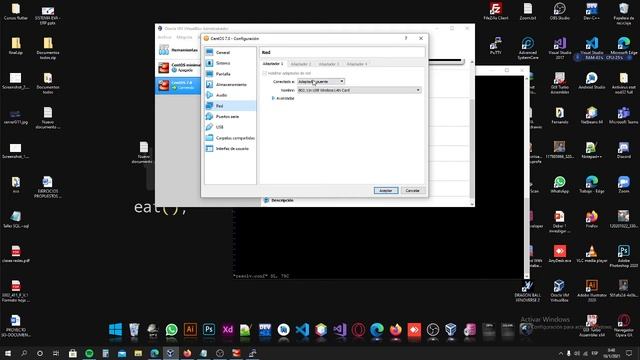Open the Interfaz de usuario category
This screenshot has height=360, width=640.
point(230,149)
